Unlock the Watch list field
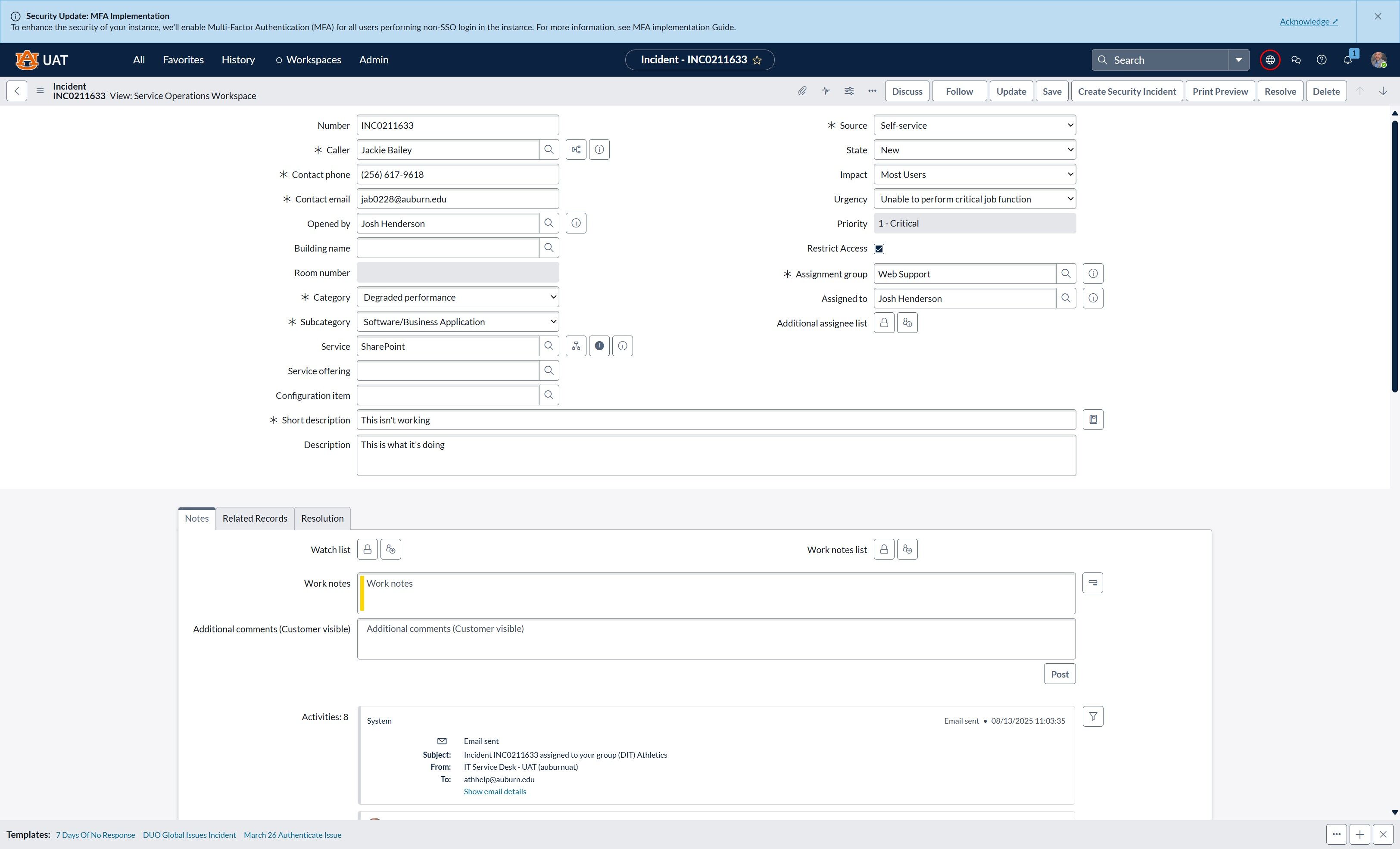 (x=368, y=549)
